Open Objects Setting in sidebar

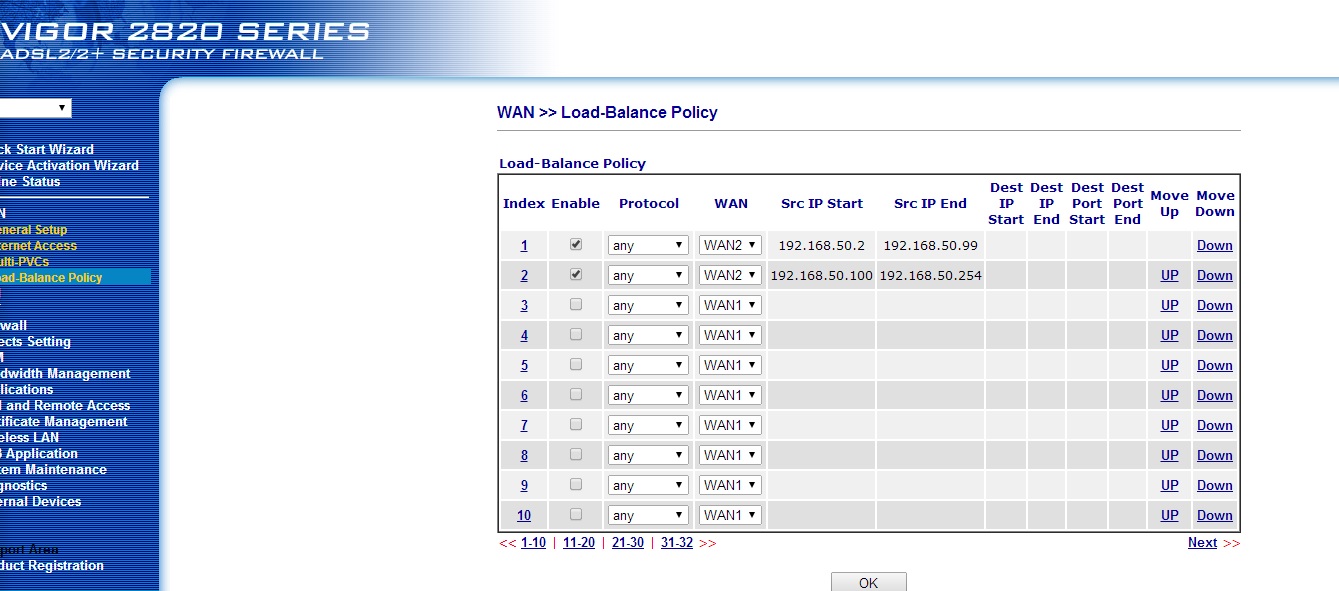tap(35, 341)
